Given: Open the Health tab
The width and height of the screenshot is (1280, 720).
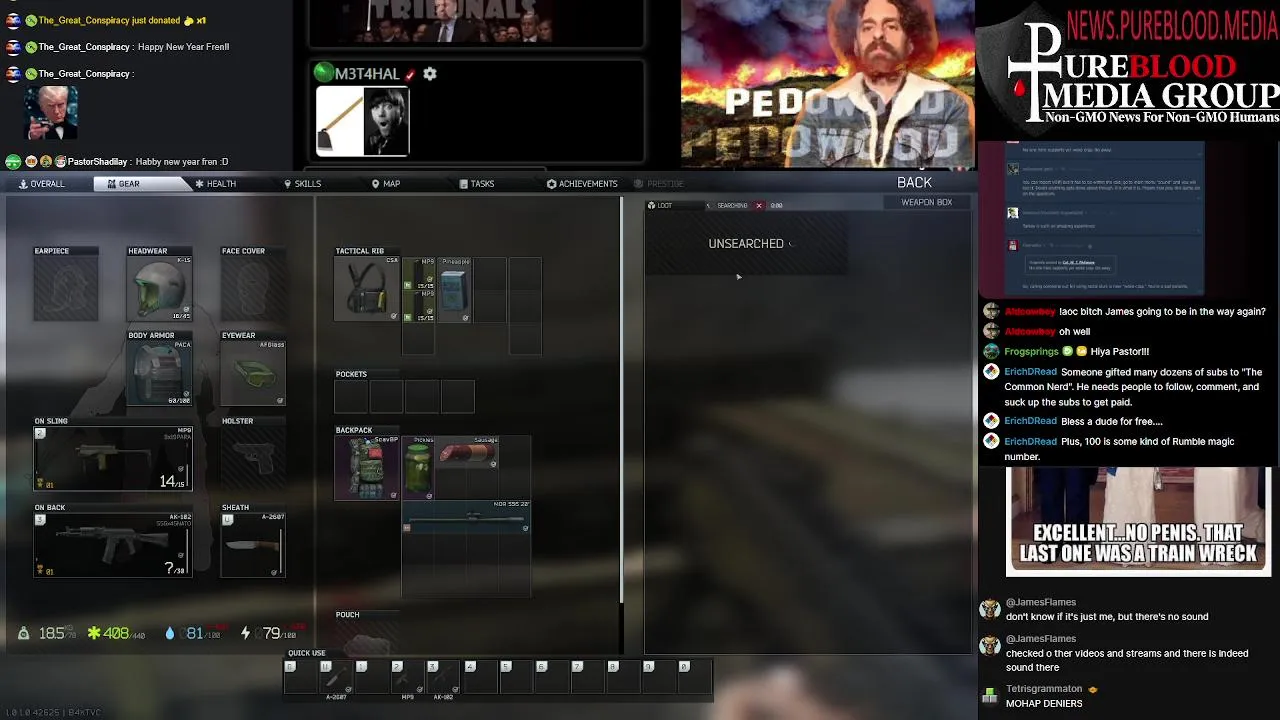Looking at the screenshot, I should [x=215, y=184].
